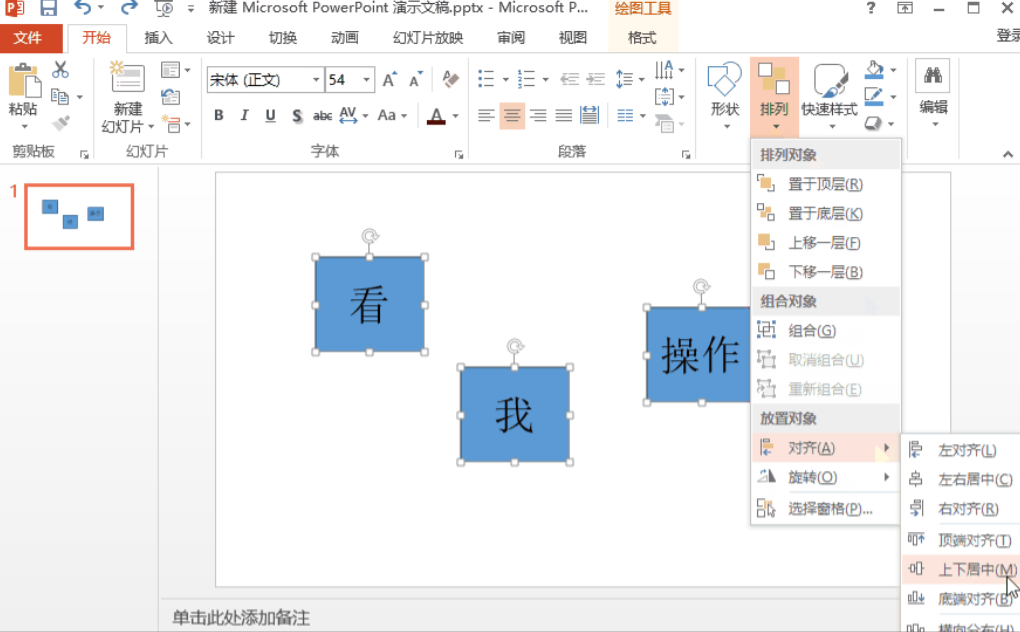Click the Save icon in quick access toolbar
The width and height of the screenshot is (1020, 632).
tap(48, 8)
